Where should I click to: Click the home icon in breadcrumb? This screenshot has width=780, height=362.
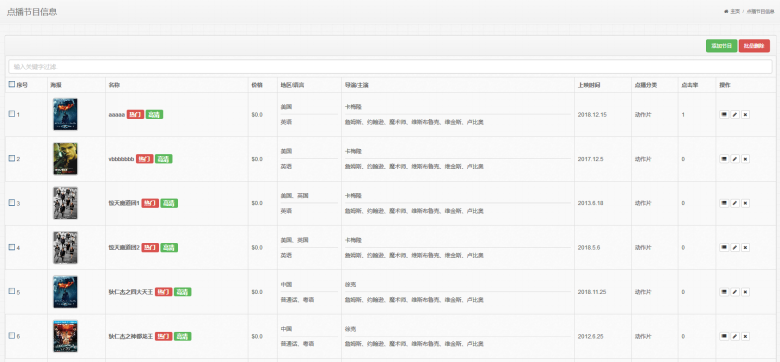click(726, 11)
